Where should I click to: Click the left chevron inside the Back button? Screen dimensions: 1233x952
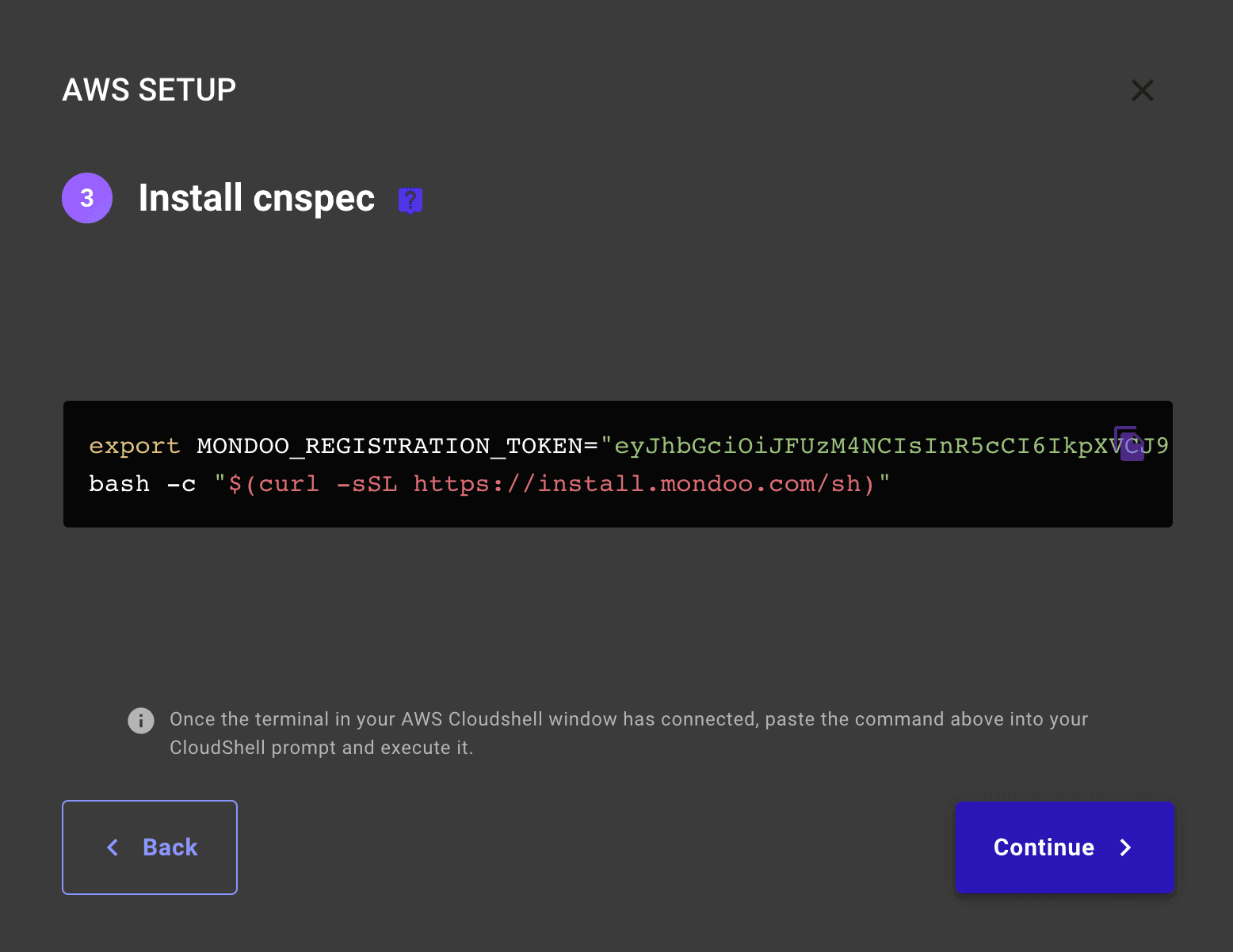(113, 847)
